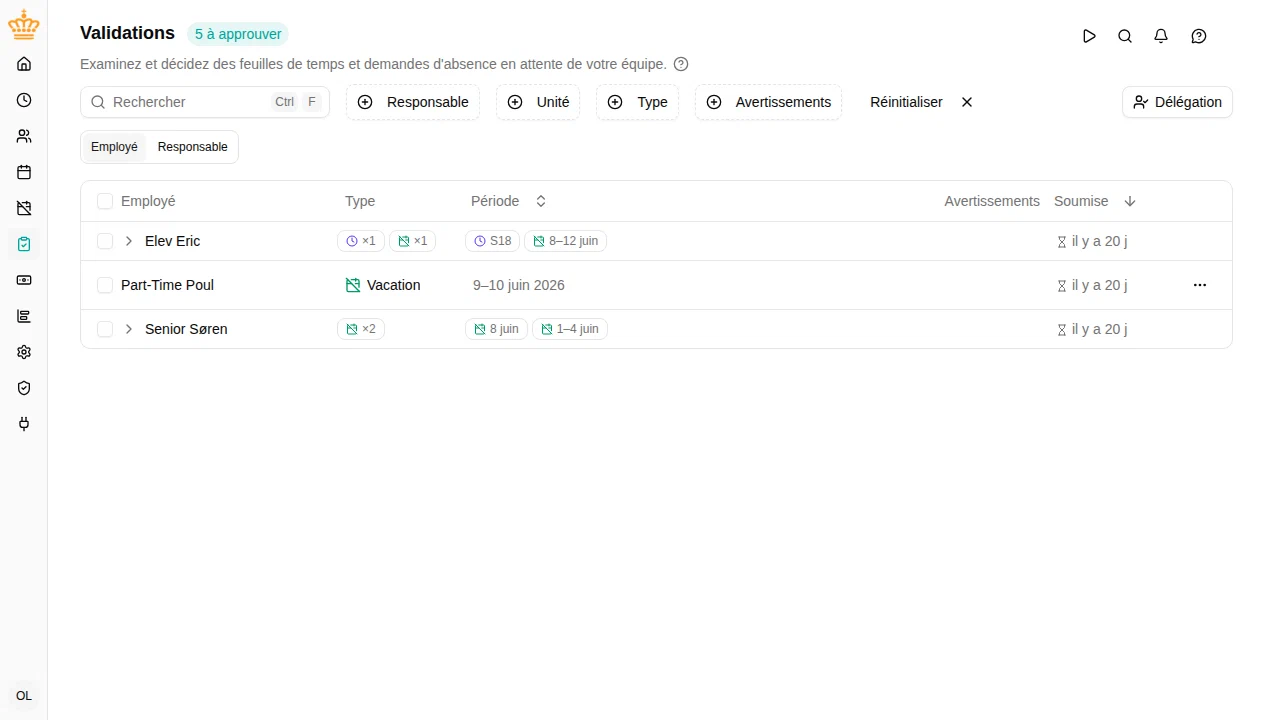Open the help chat bubble icon
This screenshot has width=1280, height=720.
pyautogui.click(x=1199, y=36)
